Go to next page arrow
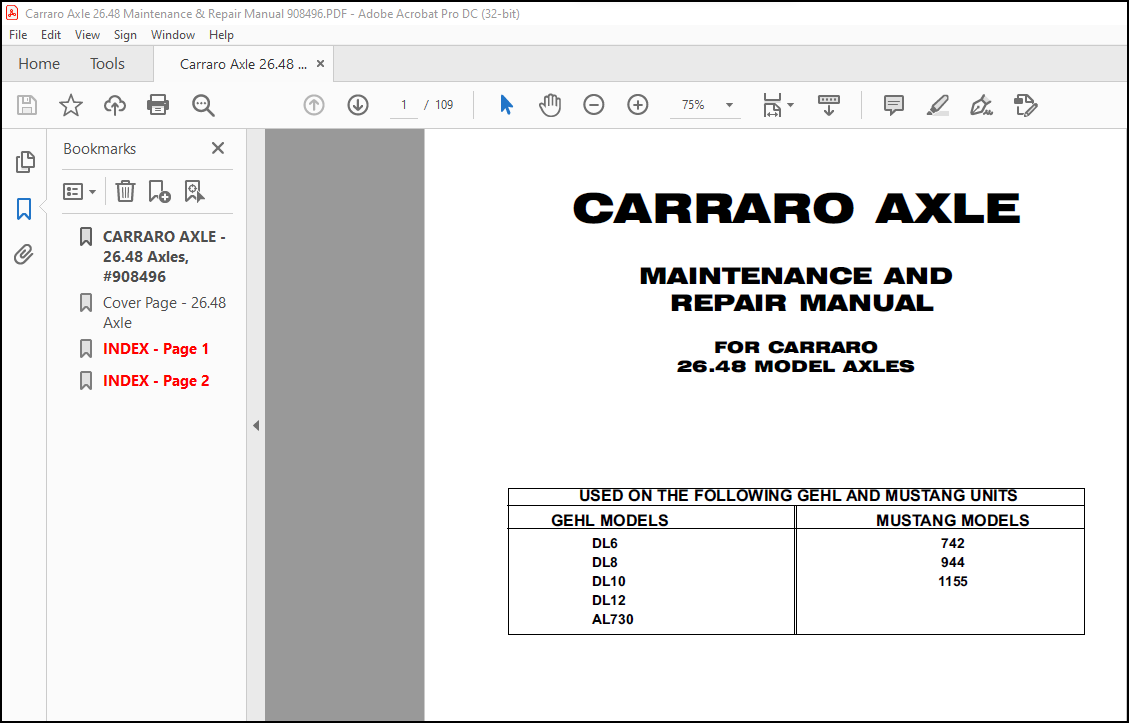 click(358, 105)
